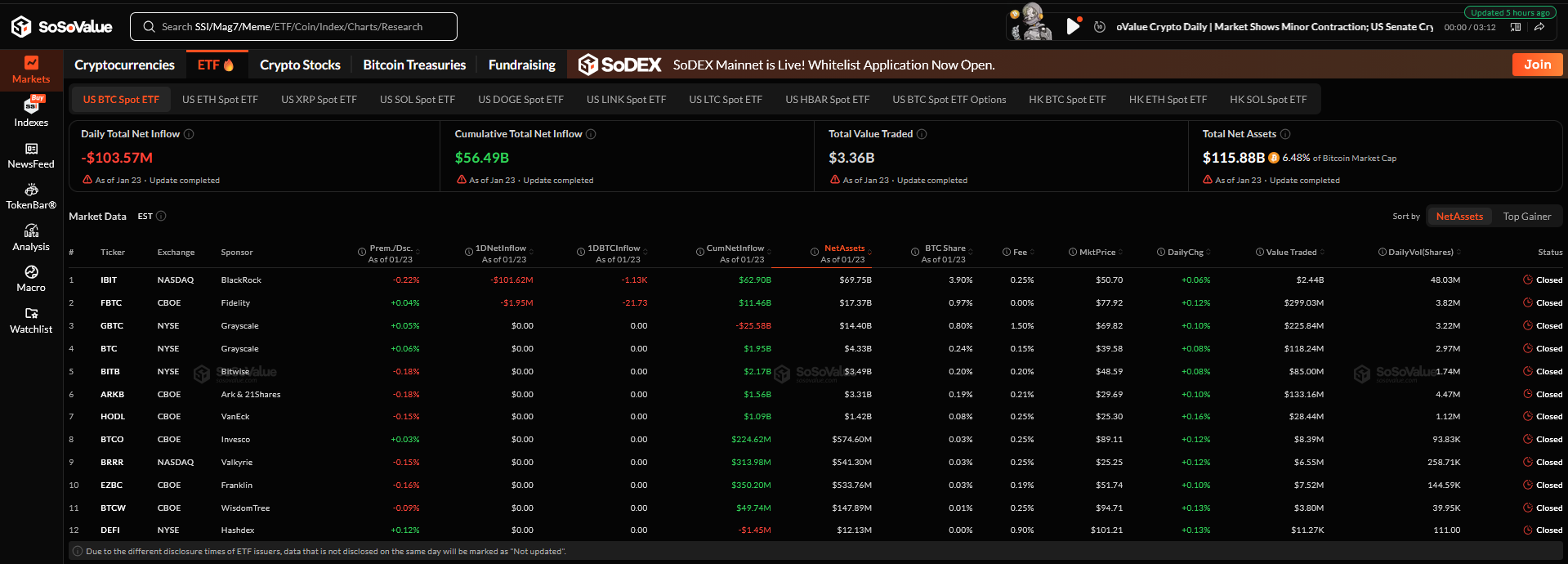Sort by MktPrice column header
Image resolution: width=1568 pixels, height=564 pixels.
(x=1097, y=252)
